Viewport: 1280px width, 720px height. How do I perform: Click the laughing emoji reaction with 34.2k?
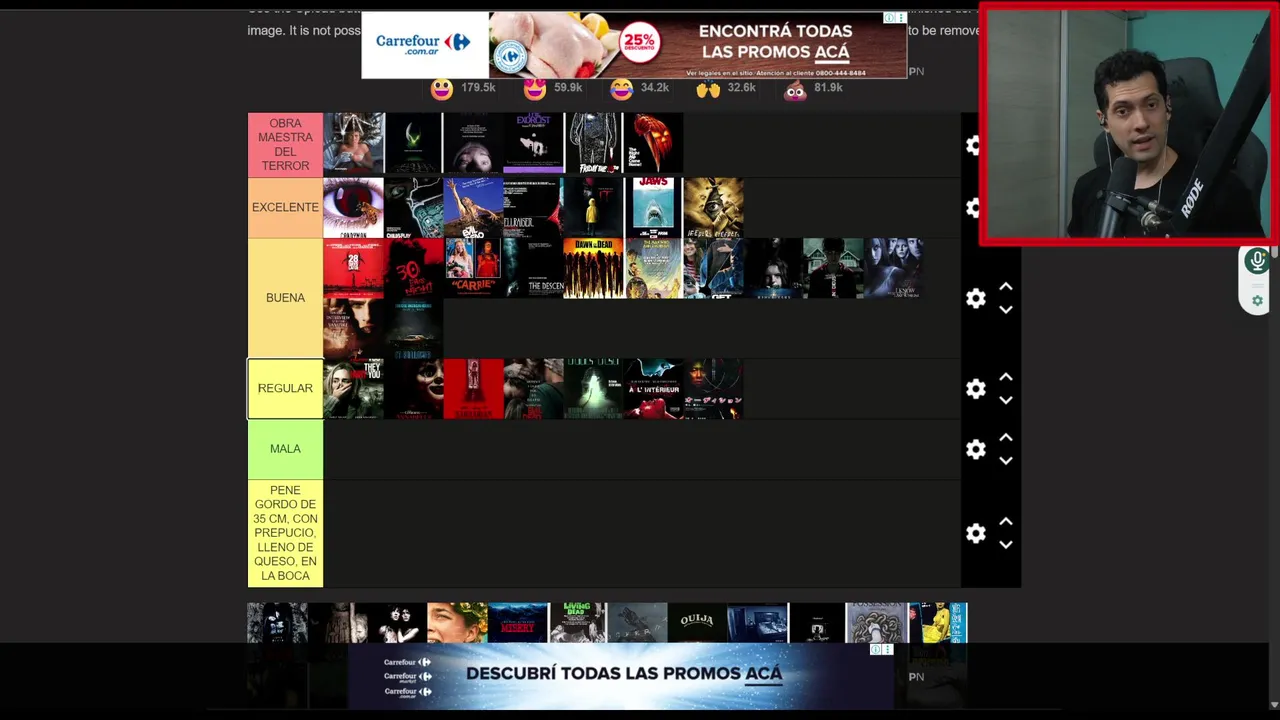pos(622,89)
